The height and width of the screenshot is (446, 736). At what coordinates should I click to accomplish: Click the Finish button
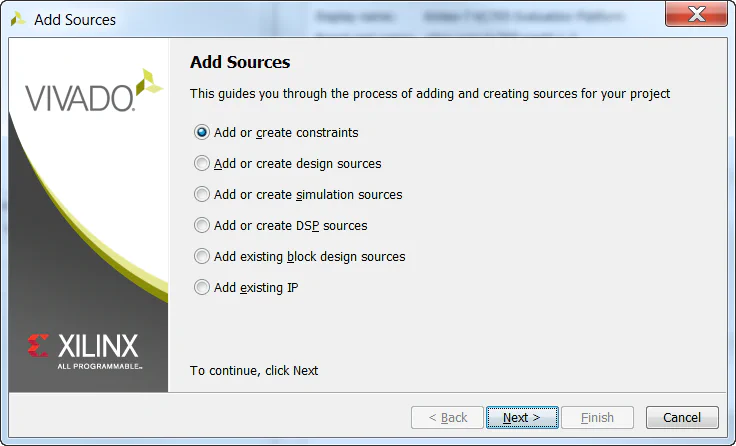597,417
